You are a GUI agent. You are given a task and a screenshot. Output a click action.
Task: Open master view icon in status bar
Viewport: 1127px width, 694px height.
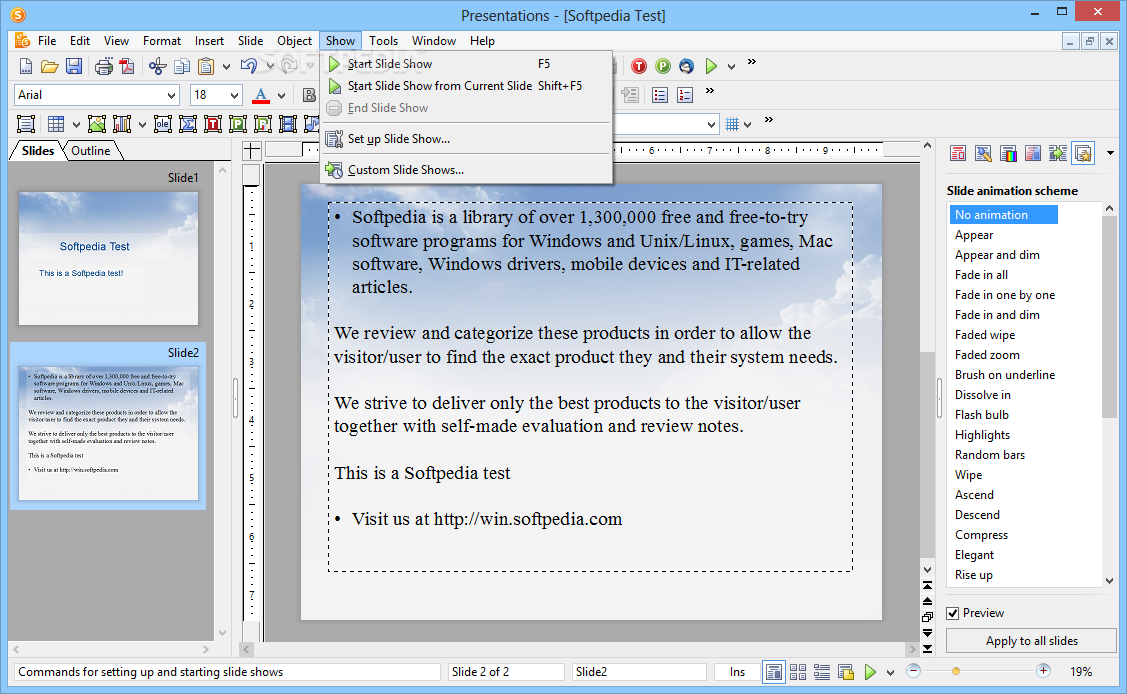pyautogui.click(x=846, y=672)
